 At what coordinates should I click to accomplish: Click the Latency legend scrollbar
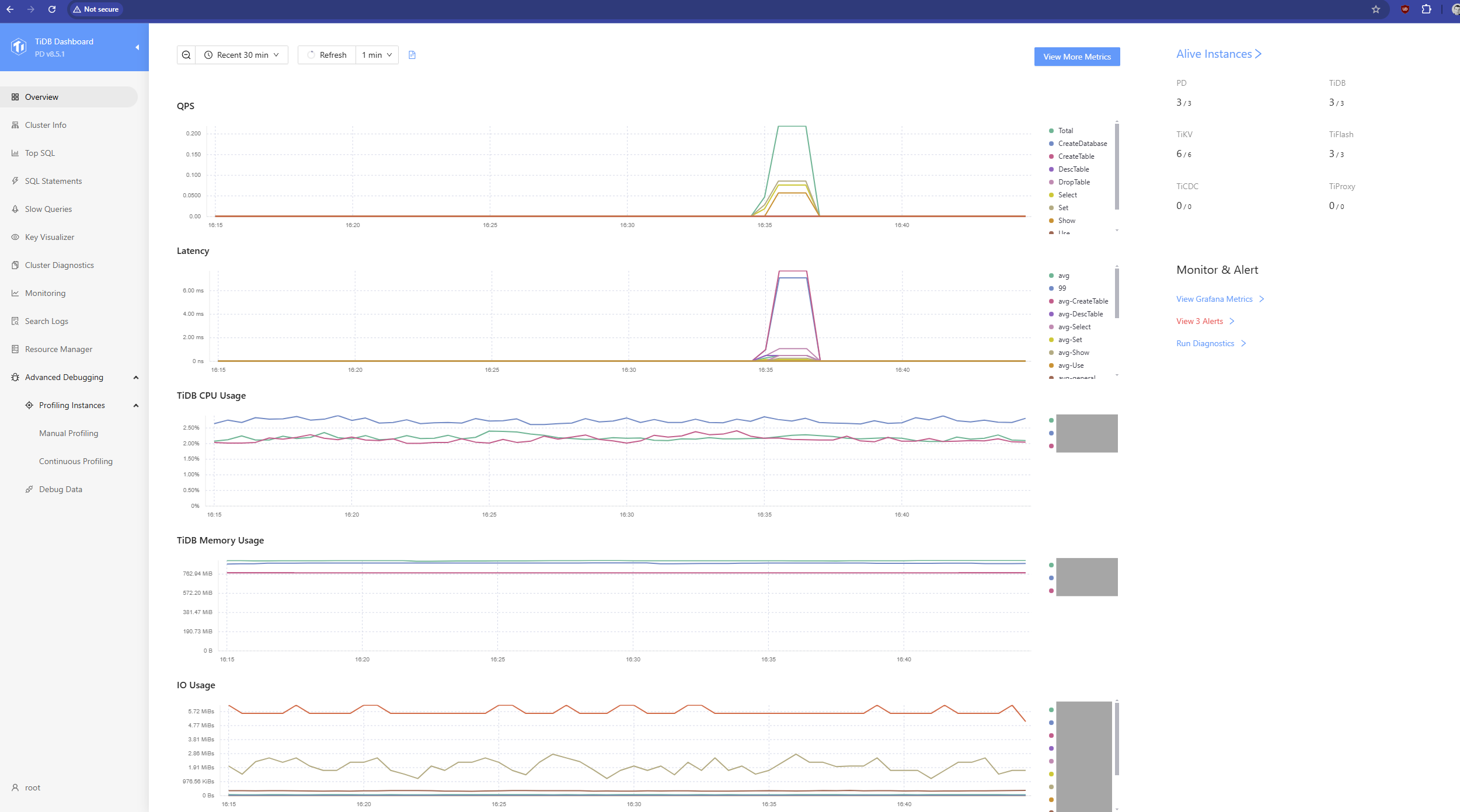pyautogui.click(x=1117, y=293)
